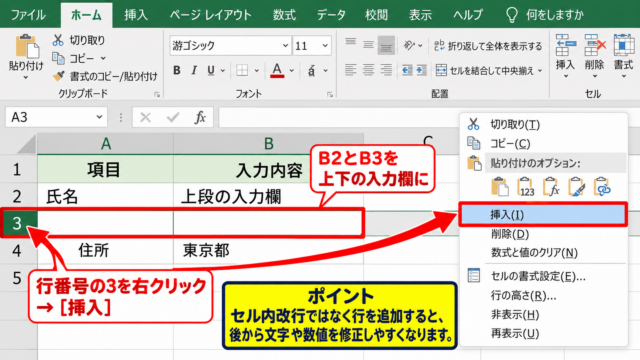The height and width of the screenshot is (360, 640).
Task: Toggle Italic formatting
Action: coord(194,71)
